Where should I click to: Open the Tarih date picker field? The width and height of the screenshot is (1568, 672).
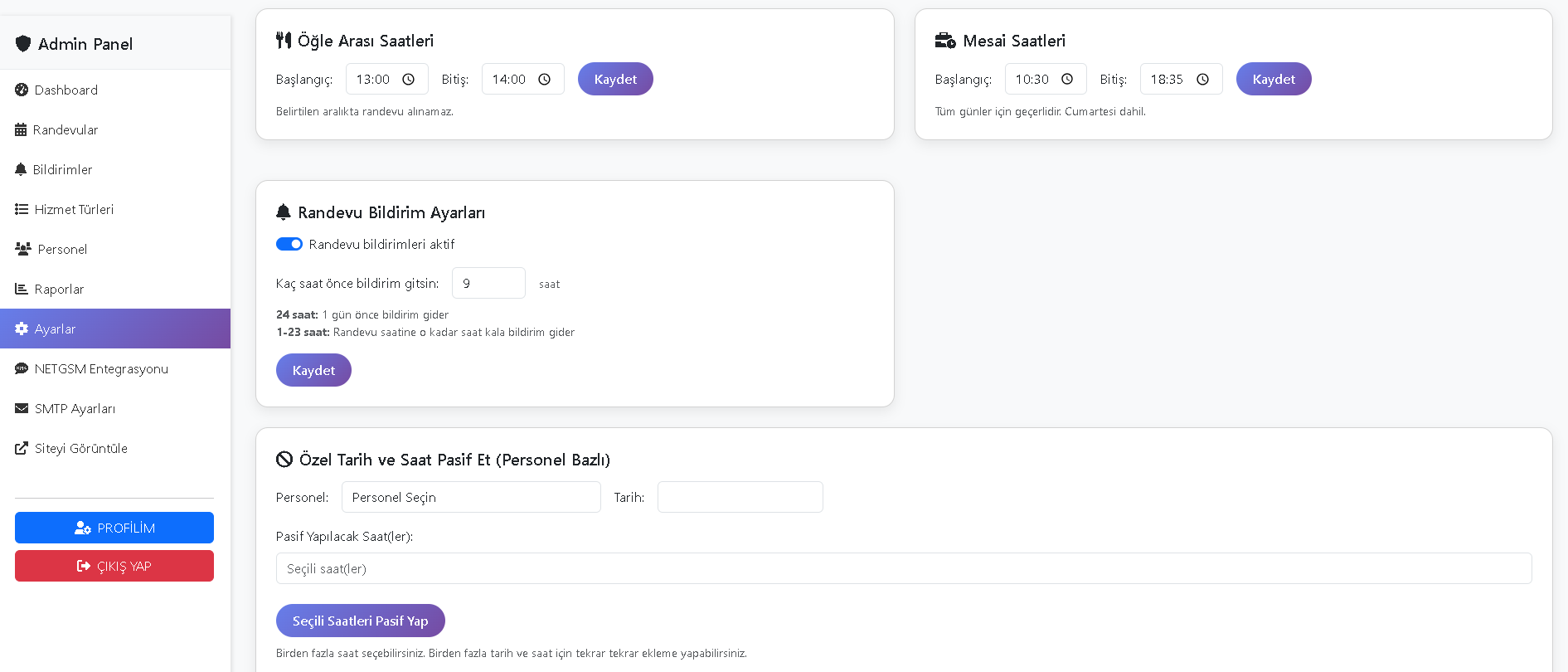coord(740,497)
